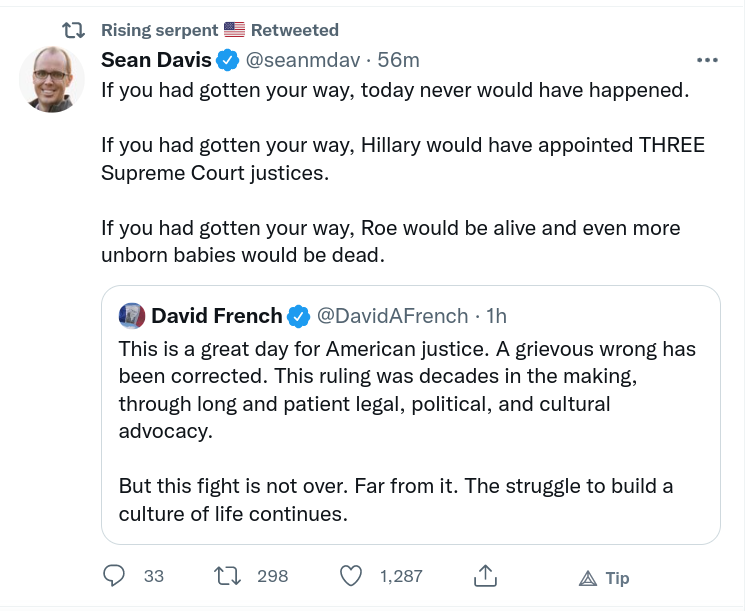
Task: Open the Sean Davis display name link
Action: coord(156,60)
